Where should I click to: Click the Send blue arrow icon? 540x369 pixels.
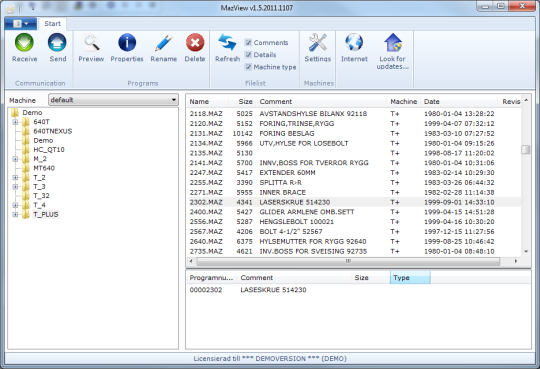[x=57, y=43]
